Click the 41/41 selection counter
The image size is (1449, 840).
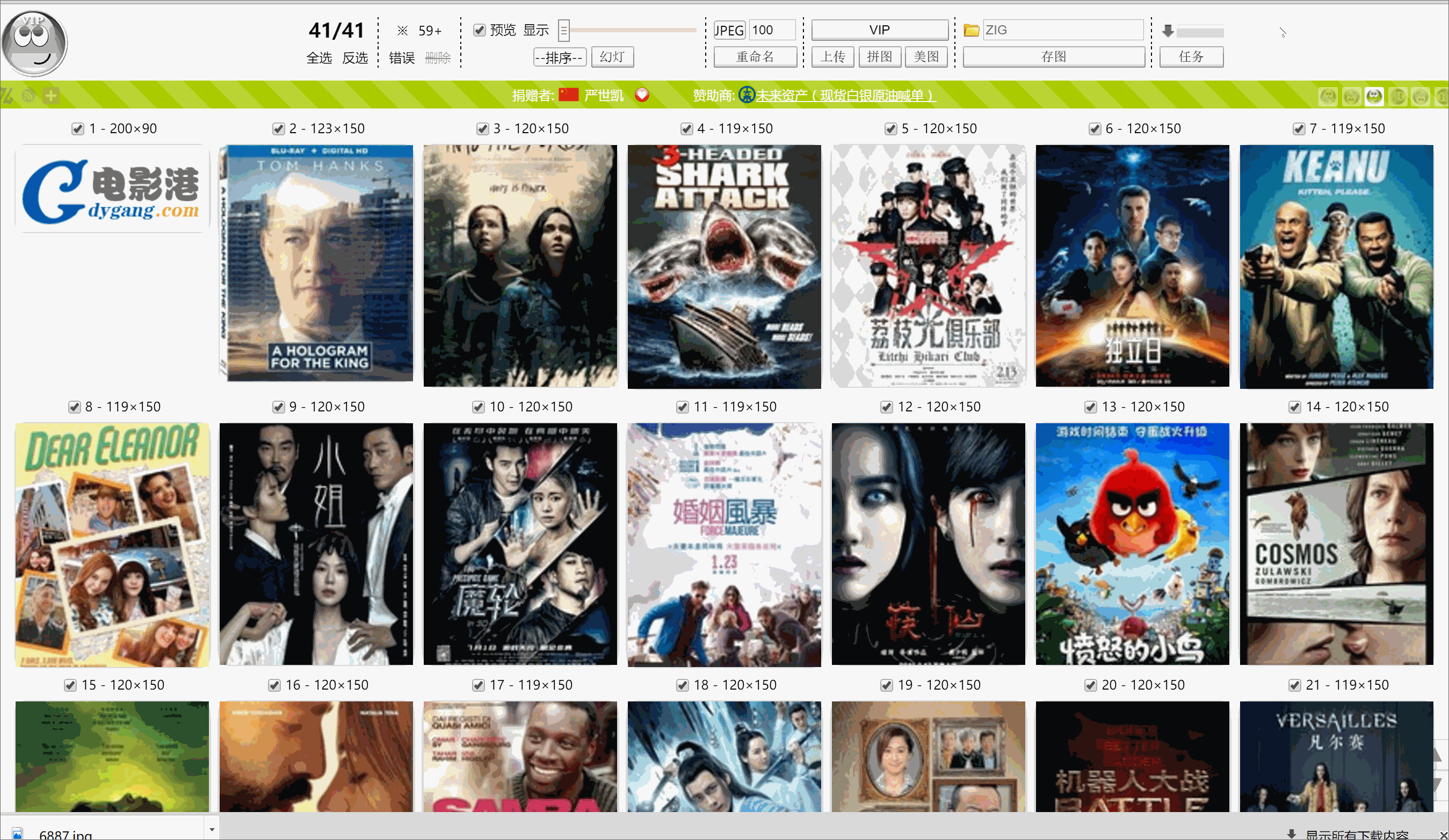pos(336,30)
